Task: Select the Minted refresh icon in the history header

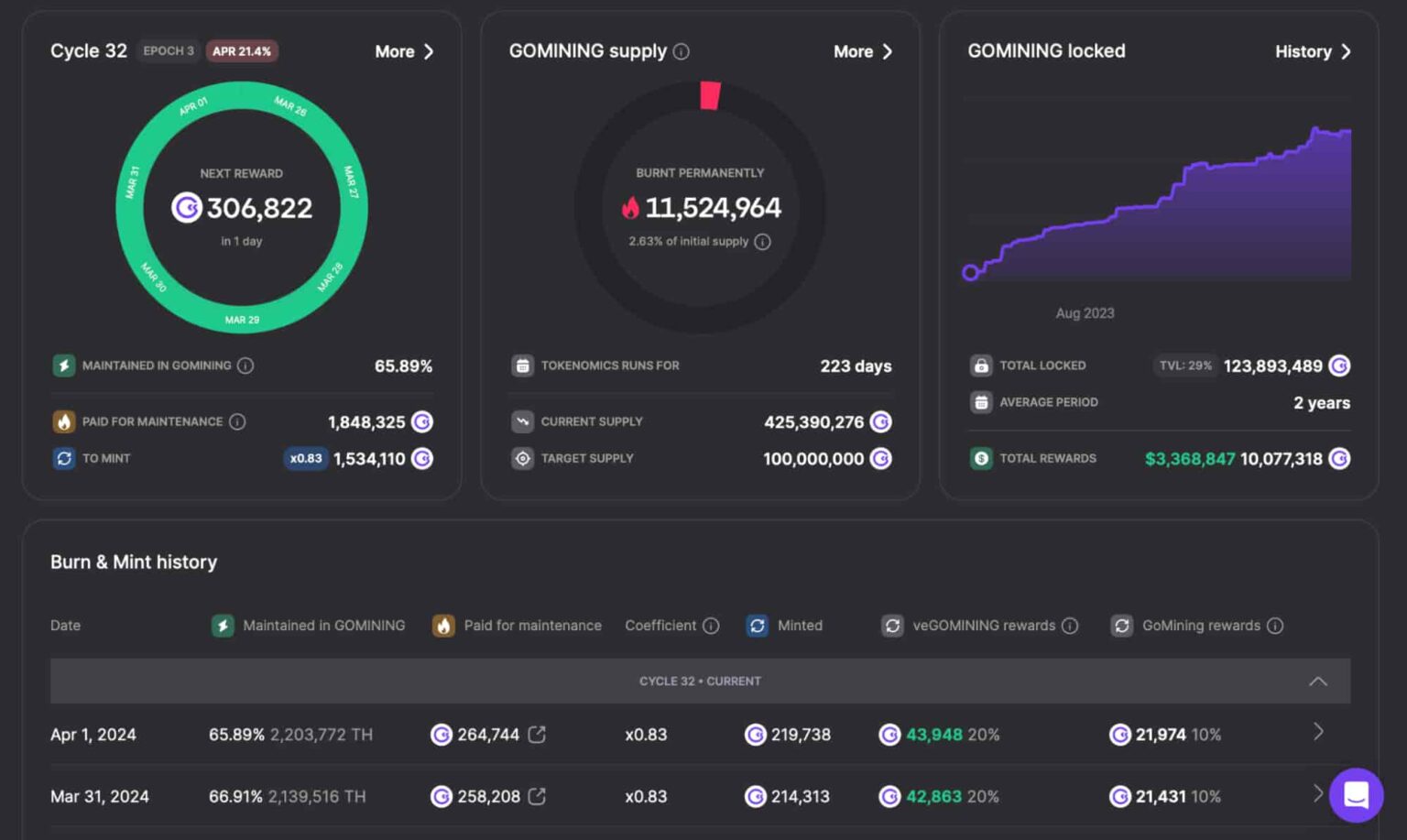Action: [x=757, y=626]
